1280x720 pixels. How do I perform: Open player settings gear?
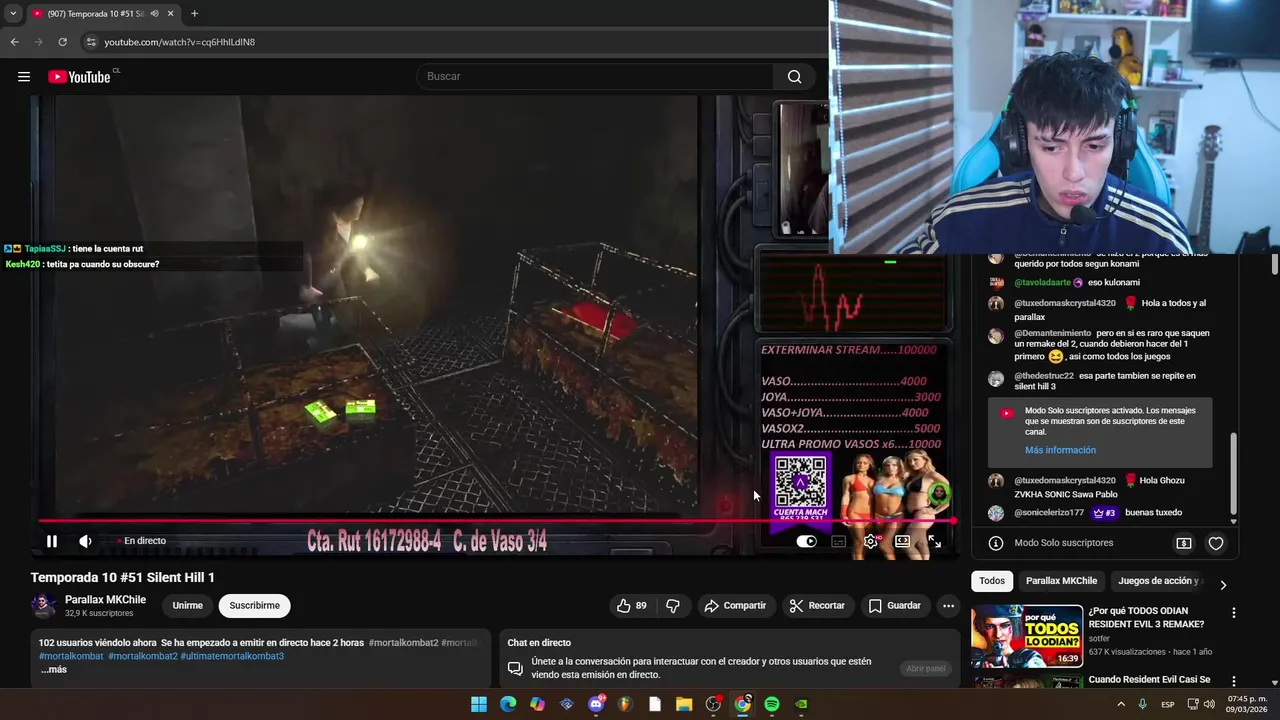pyautogui.click(x=871, y=541)
